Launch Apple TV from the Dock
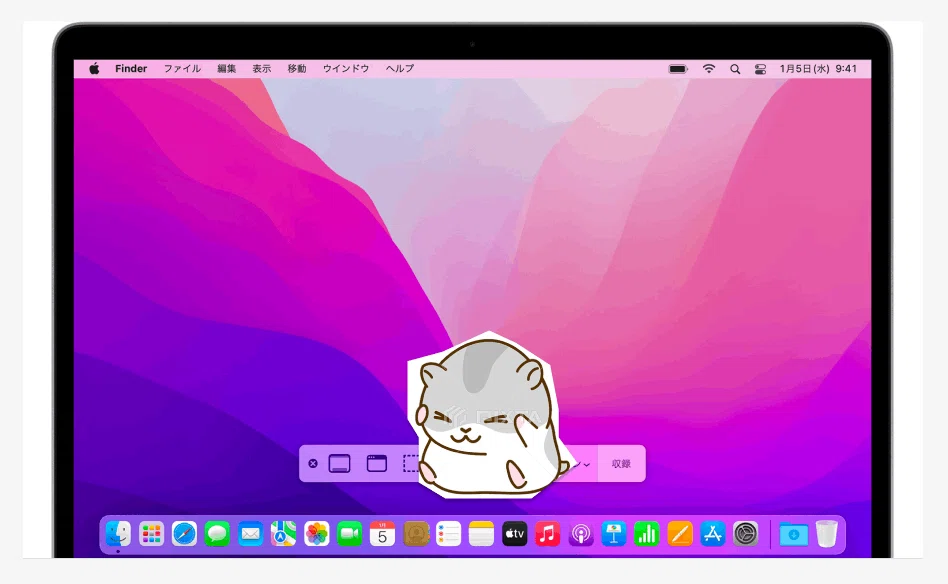 (x=515, y=534)
